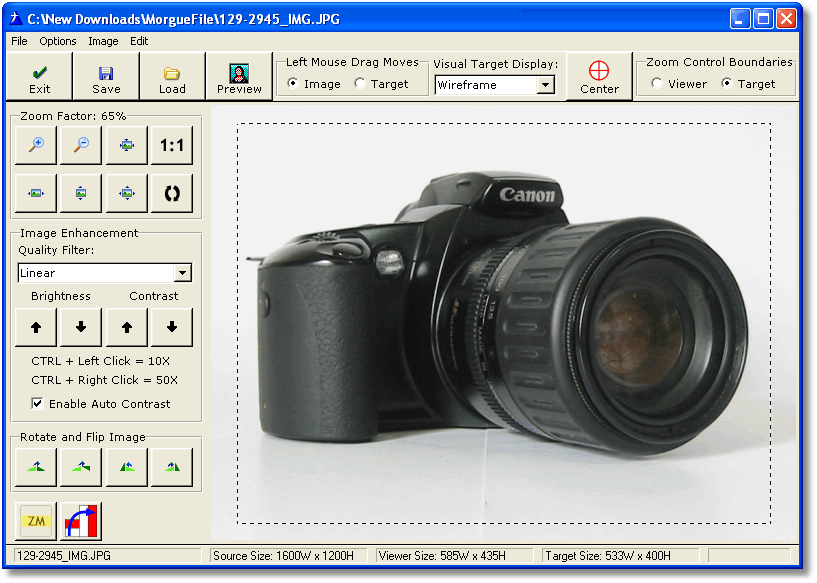Image resolution: width=817 pixels, height=583 pixels.
Task: Save the image using the floppy disk button
Action: pos(106,76)
